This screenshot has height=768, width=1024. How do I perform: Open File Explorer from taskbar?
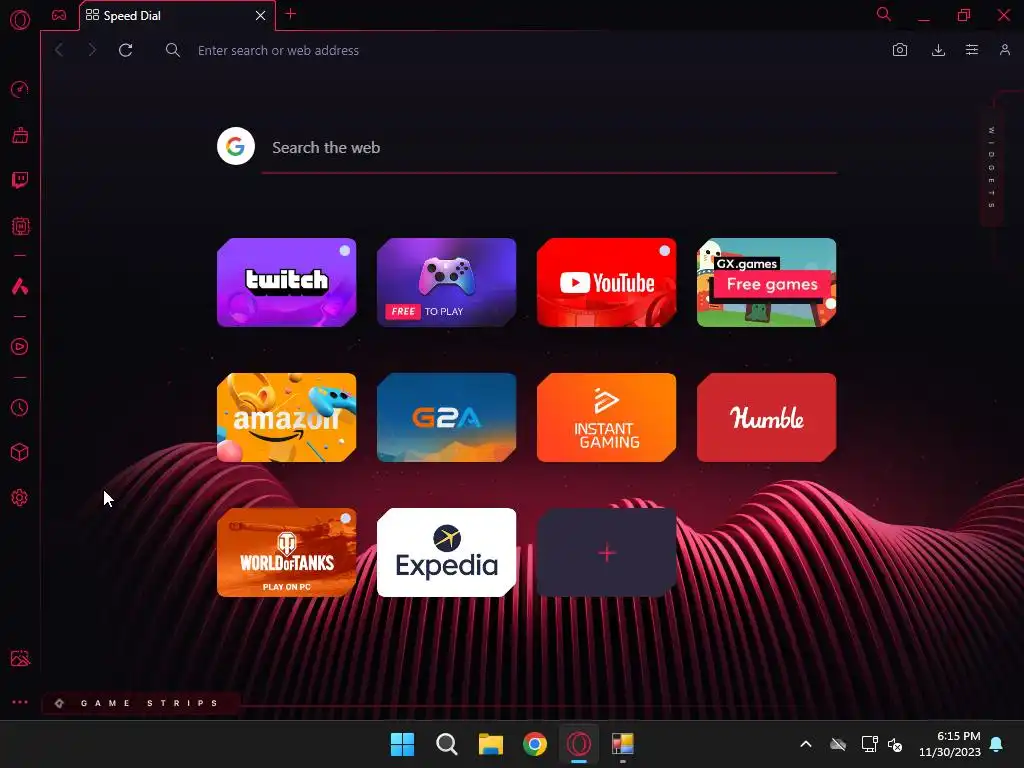490,744
